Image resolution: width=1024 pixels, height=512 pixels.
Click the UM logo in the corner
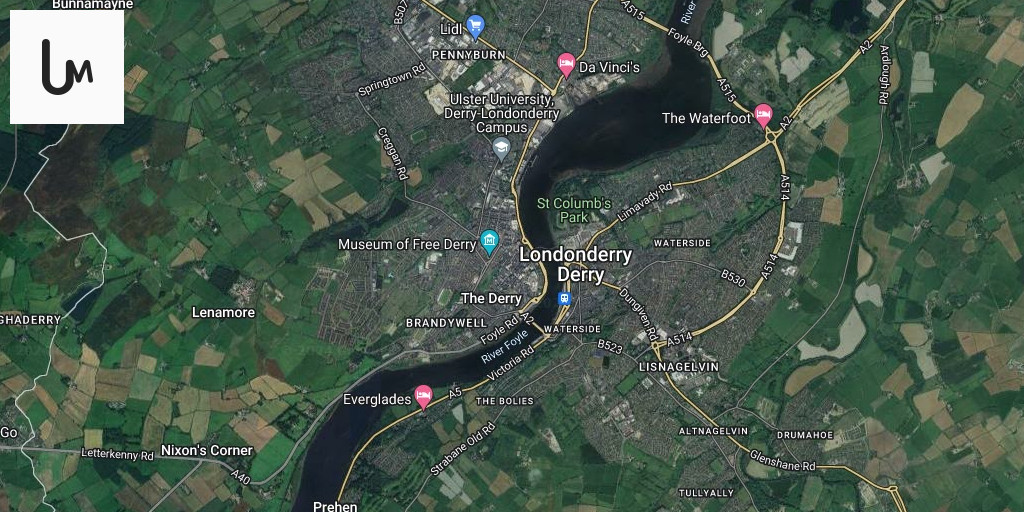click(67, 67)
